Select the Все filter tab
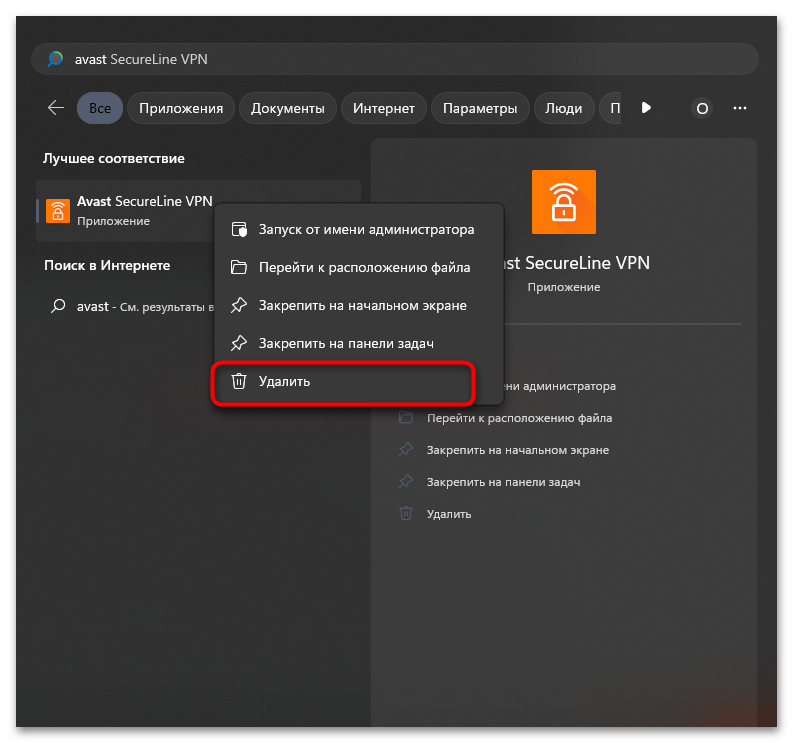793x743 pixels. [x=100, y=108]
